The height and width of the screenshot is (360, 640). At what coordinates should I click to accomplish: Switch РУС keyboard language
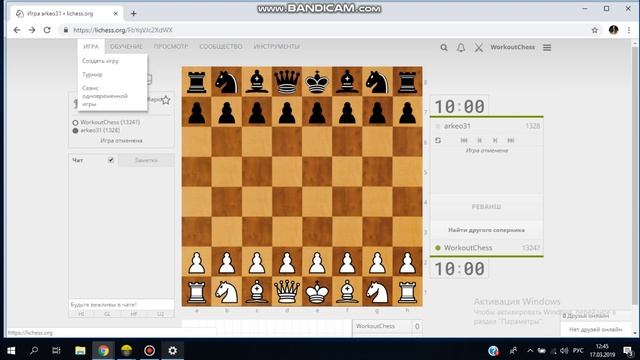pyautogui.click(x=578, y=351)
